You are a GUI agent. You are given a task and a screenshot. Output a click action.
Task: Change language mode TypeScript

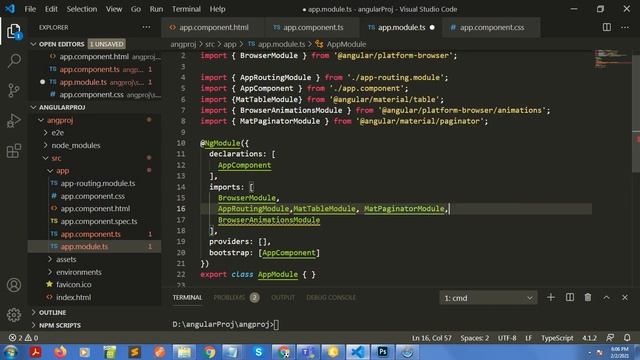[557, 338]
